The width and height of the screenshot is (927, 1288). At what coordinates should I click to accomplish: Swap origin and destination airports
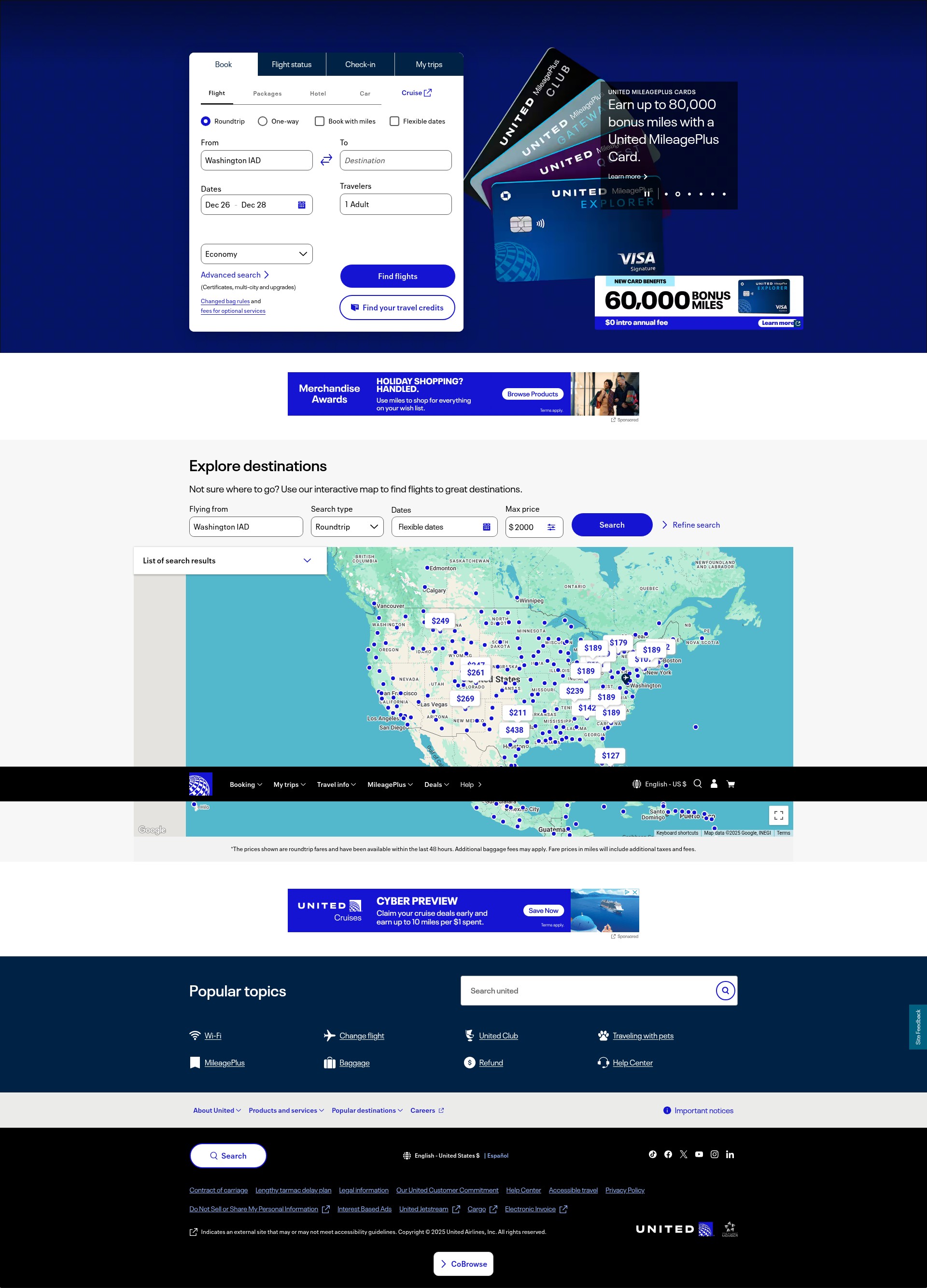click(326, 160)
